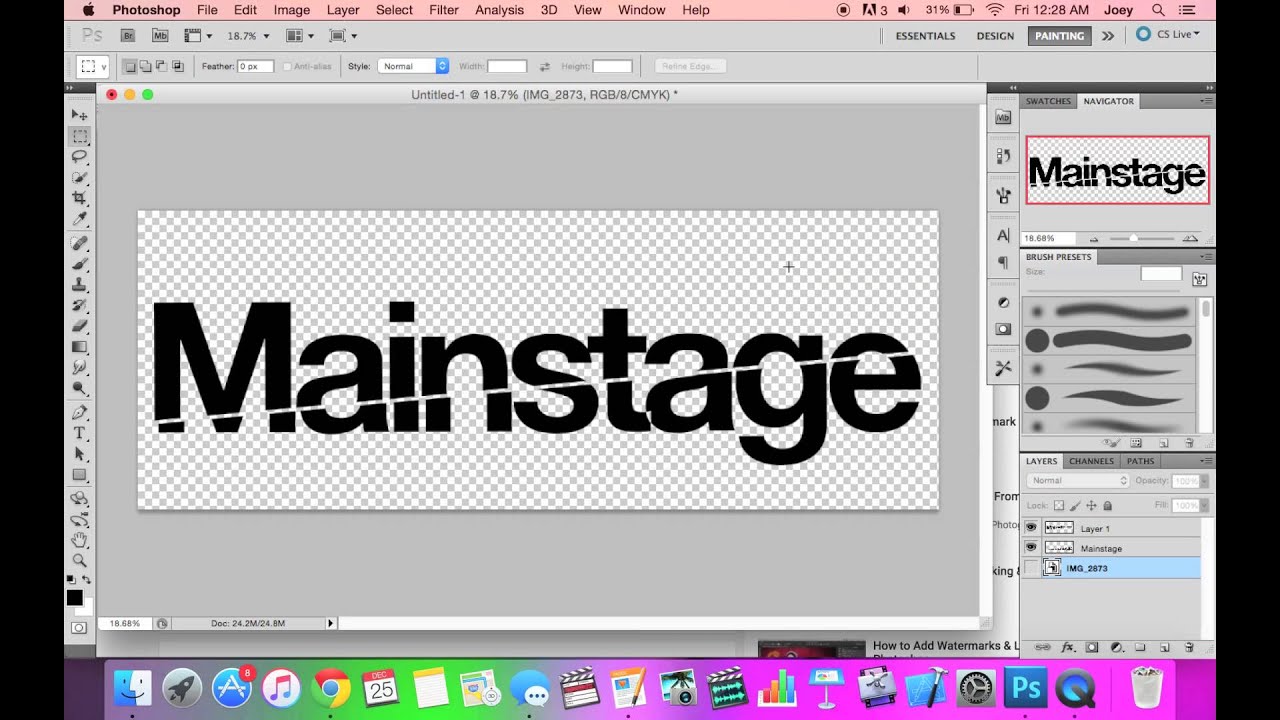The width and height of the screenshot is (1280, 720).
Task: Open the Paragraph panel icon in dock
Action: pyautogui.click(x=1004, y=263)
